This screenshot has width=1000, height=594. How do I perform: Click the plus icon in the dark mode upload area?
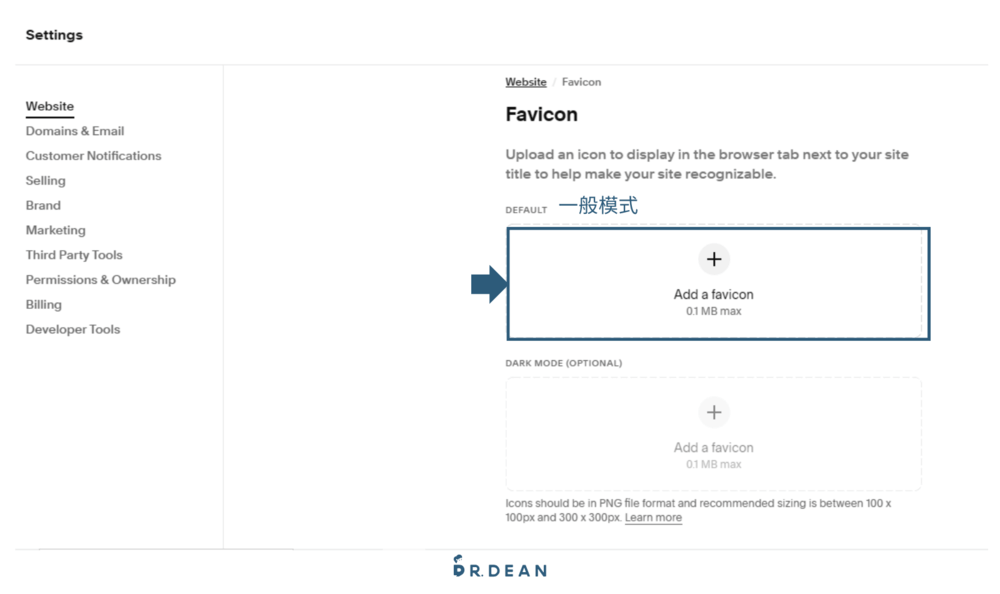click(714, 411)
